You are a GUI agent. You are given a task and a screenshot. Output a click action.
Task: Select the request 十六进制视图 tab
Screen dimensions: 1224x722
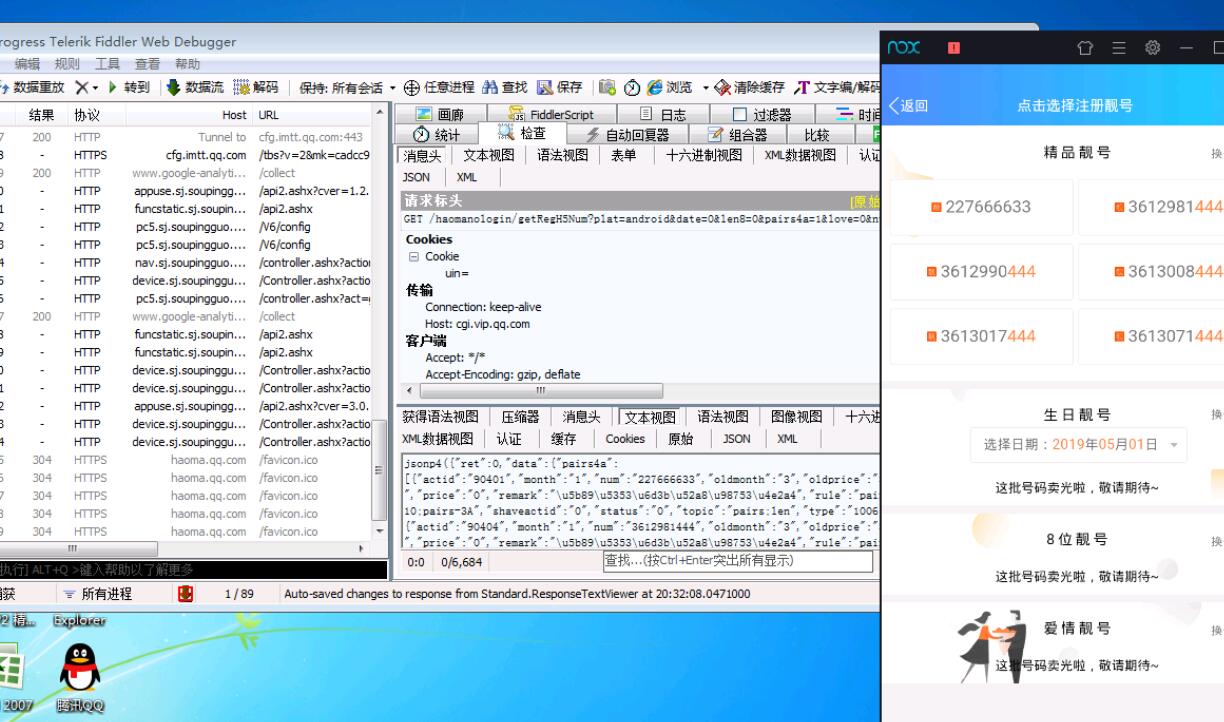point(704,155)
